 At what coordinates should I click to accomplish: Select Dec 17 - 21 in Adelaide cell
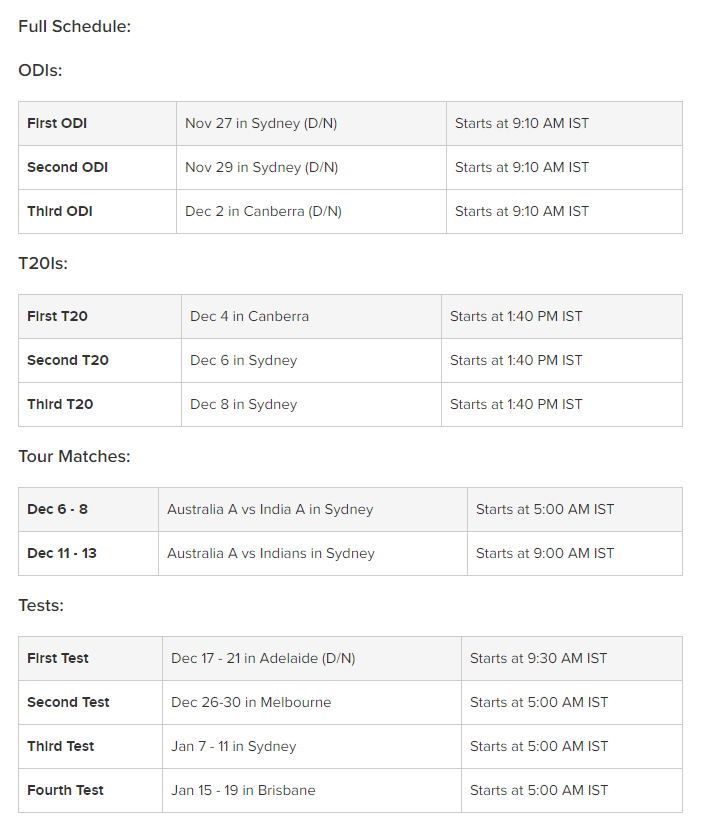[263, 659]
